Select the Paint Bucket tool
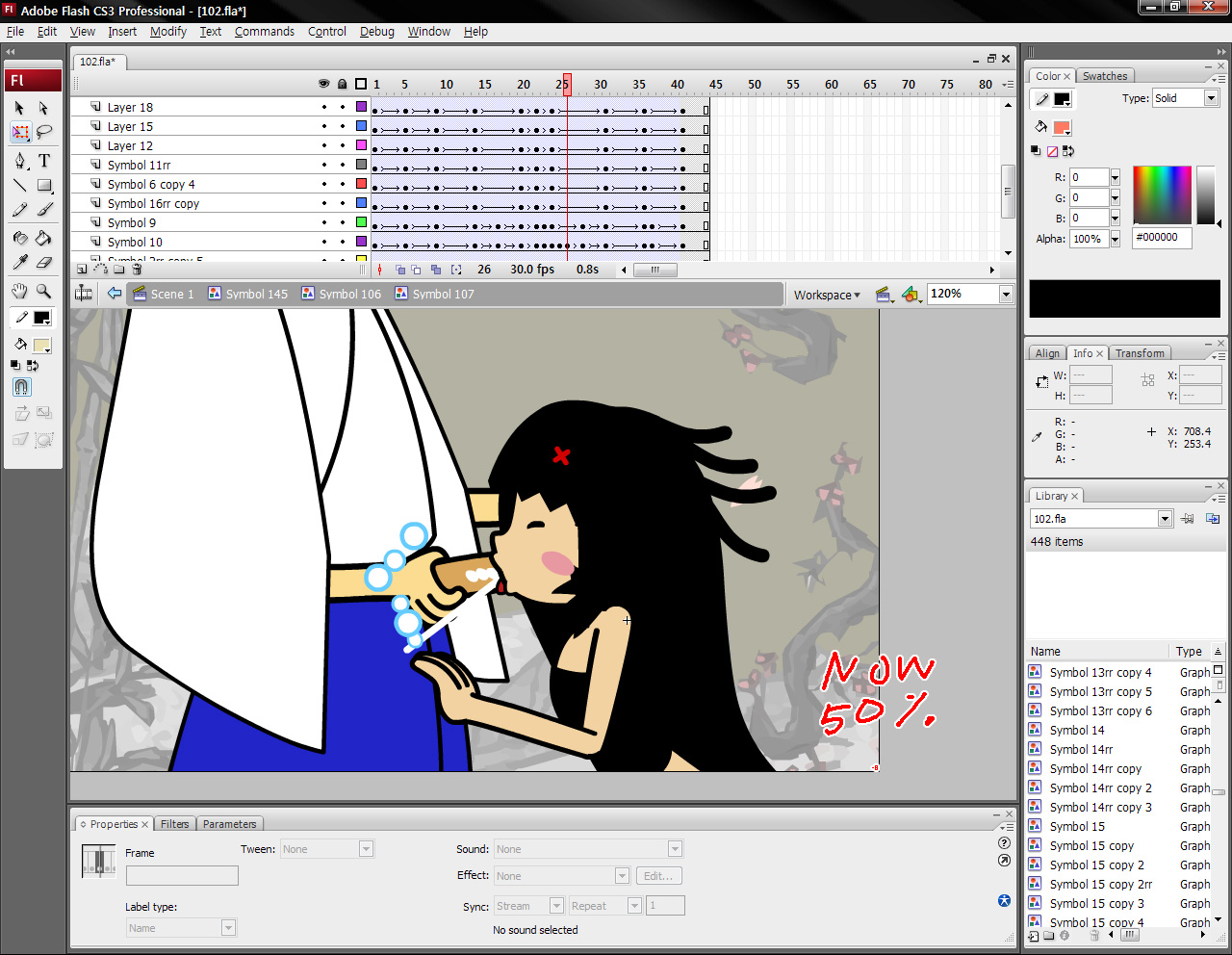The image size is (1232, 955). coord(44,238)
